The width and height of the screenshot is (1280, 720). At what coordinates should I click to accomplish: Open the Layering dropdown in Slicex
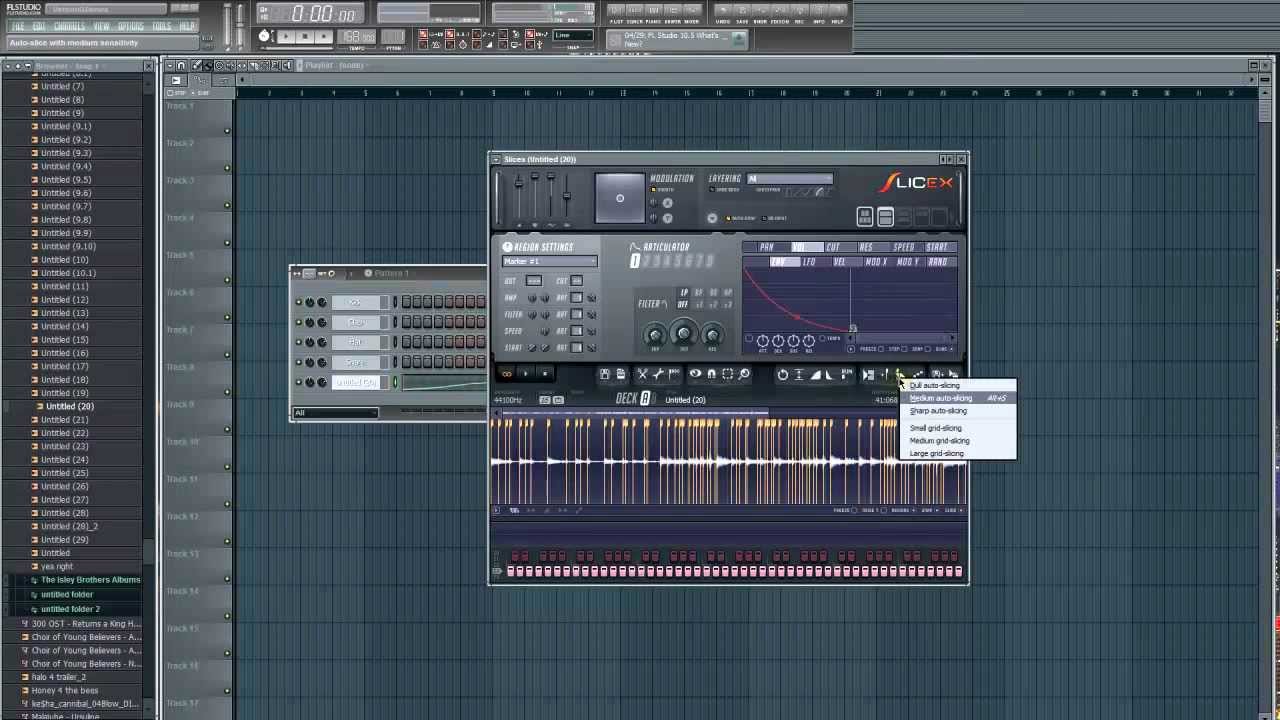click(x=790, y=179)
